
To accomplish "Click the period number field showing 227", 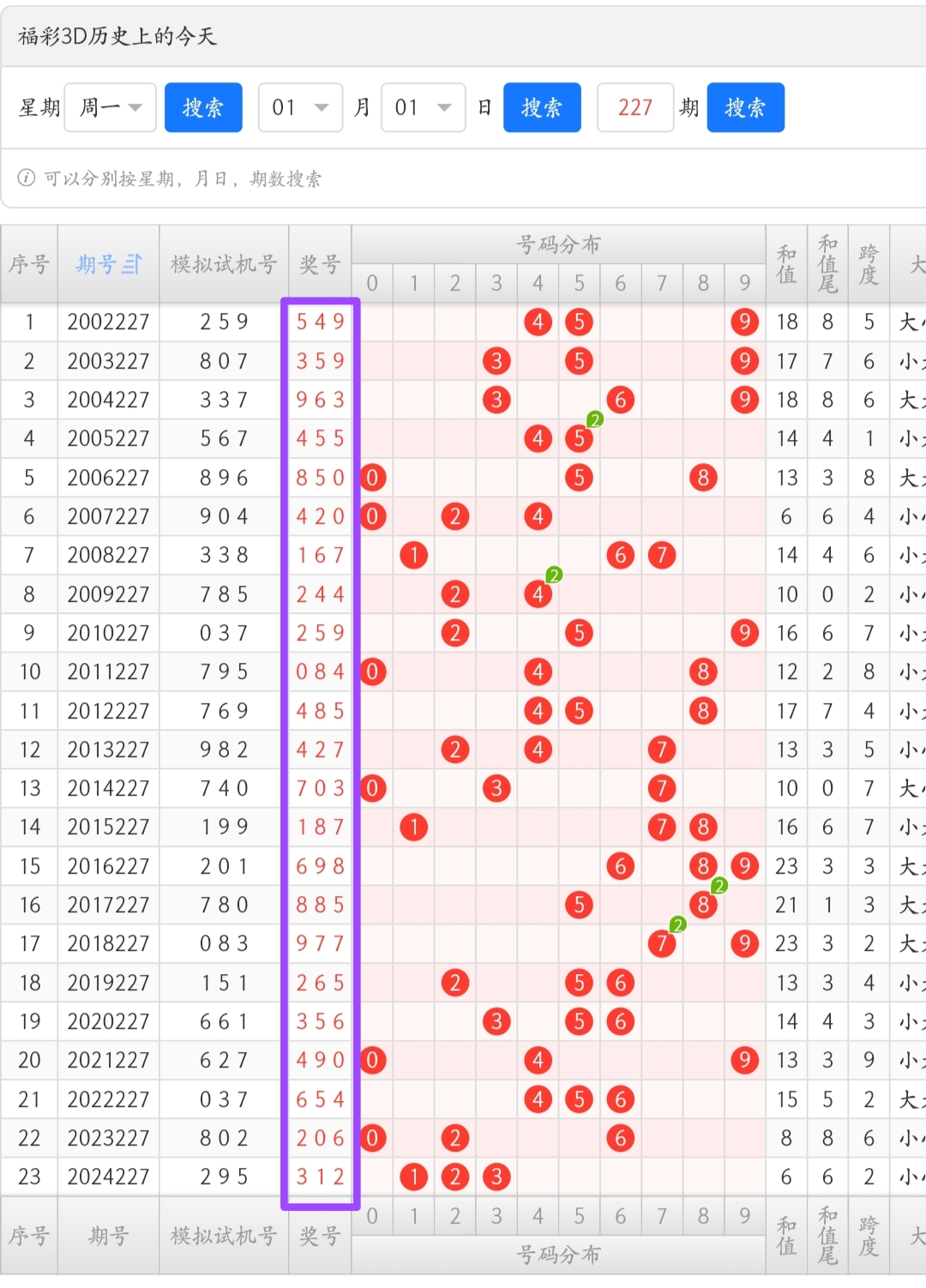I will (x=635, y=107).
